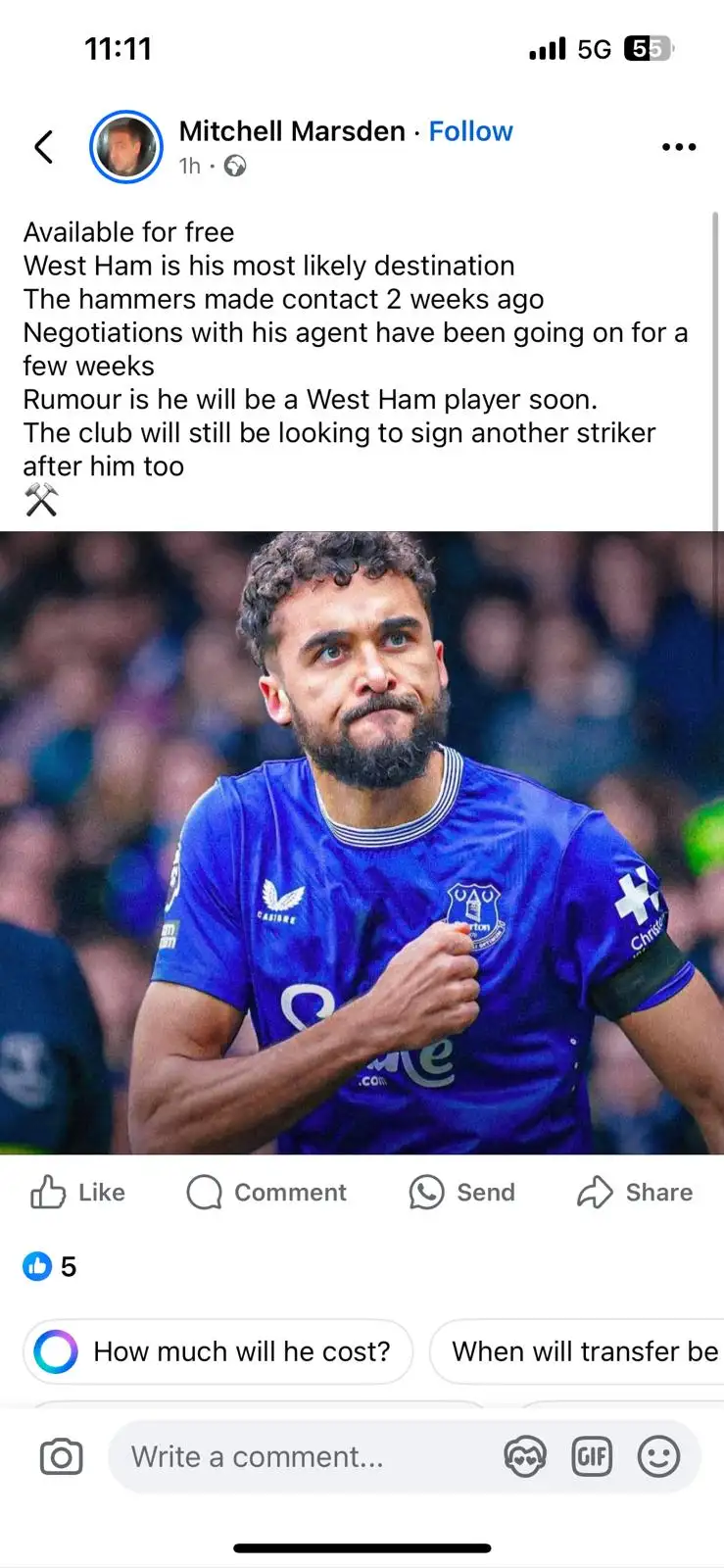The image size is (724, 1568).
Task: Open the camera icon for comment
Action: (62, 1457)
